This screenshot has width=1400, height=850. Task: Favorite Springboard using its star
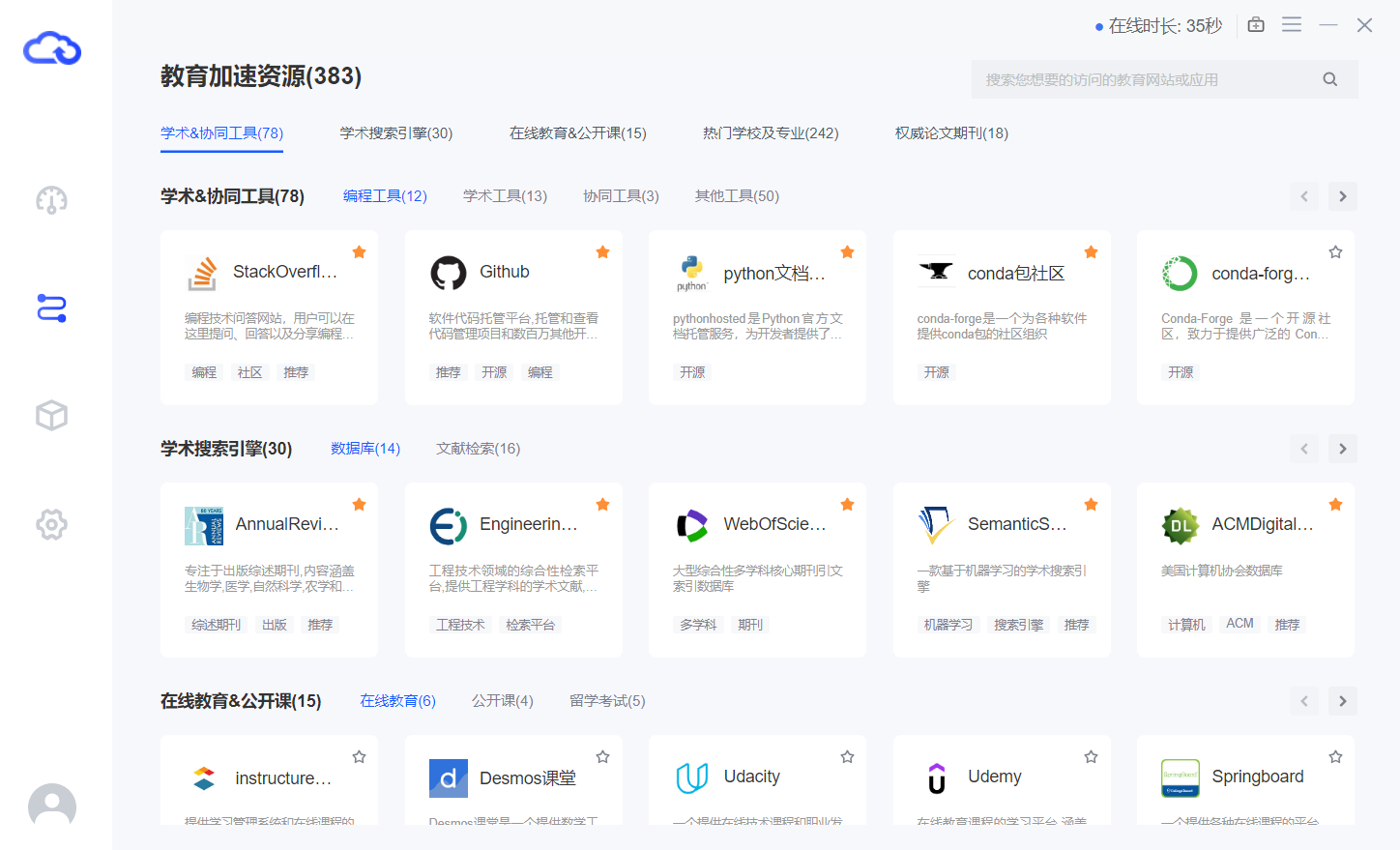[x=1335, y=757]
